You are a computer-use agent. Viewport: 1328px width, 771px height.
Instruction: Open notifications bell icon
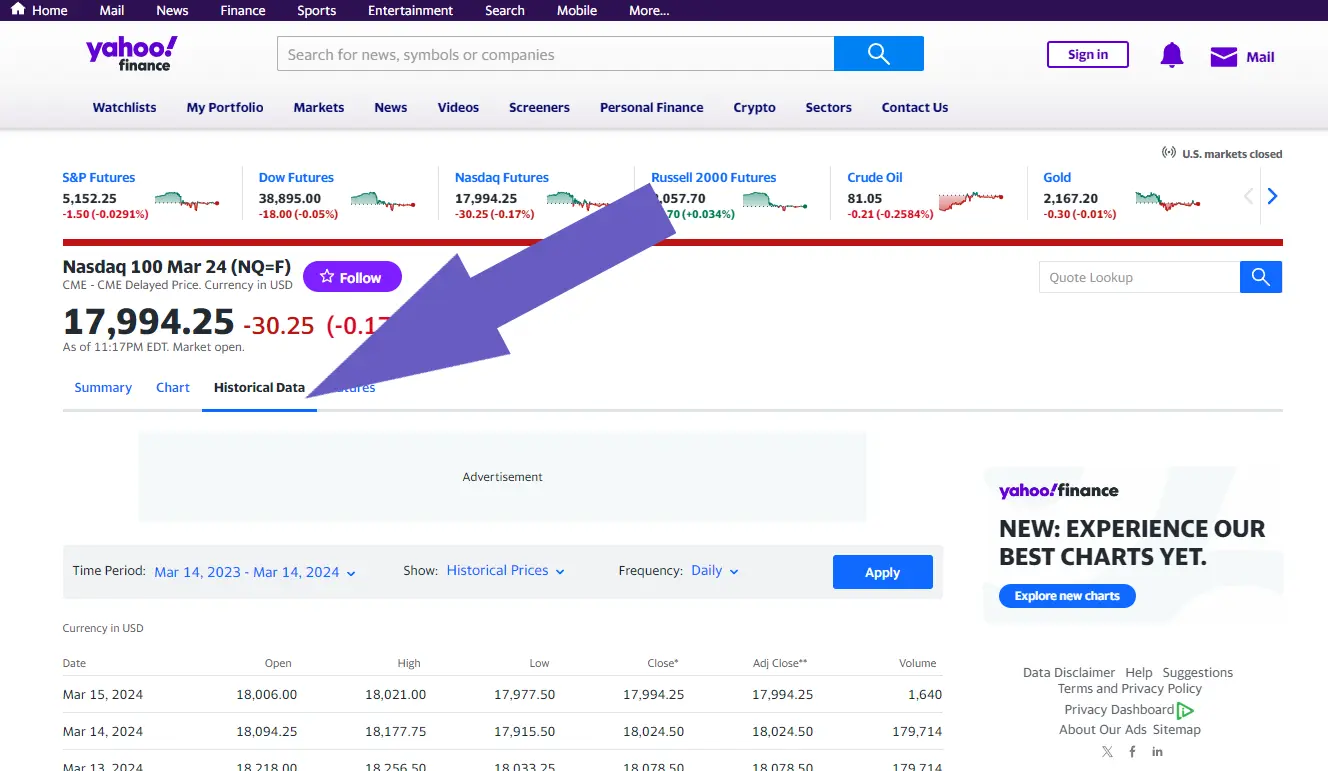(x=1171, y=55)
